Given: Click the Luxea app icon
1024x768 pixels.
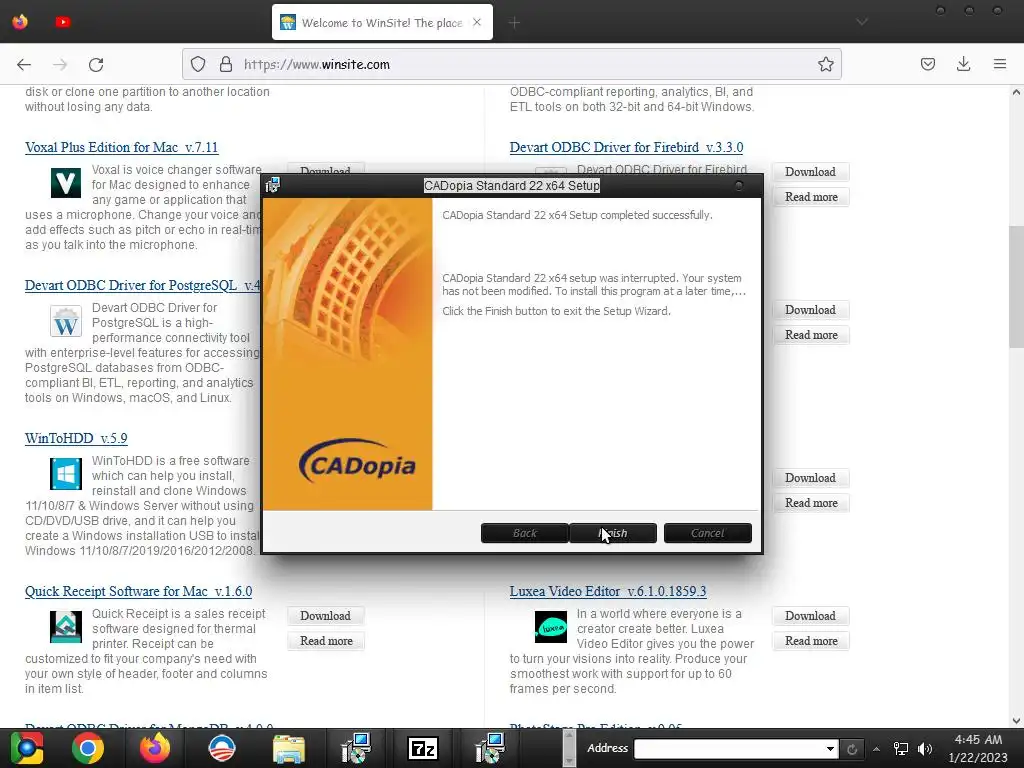Looking at the screenshot, I should point(551,627).
